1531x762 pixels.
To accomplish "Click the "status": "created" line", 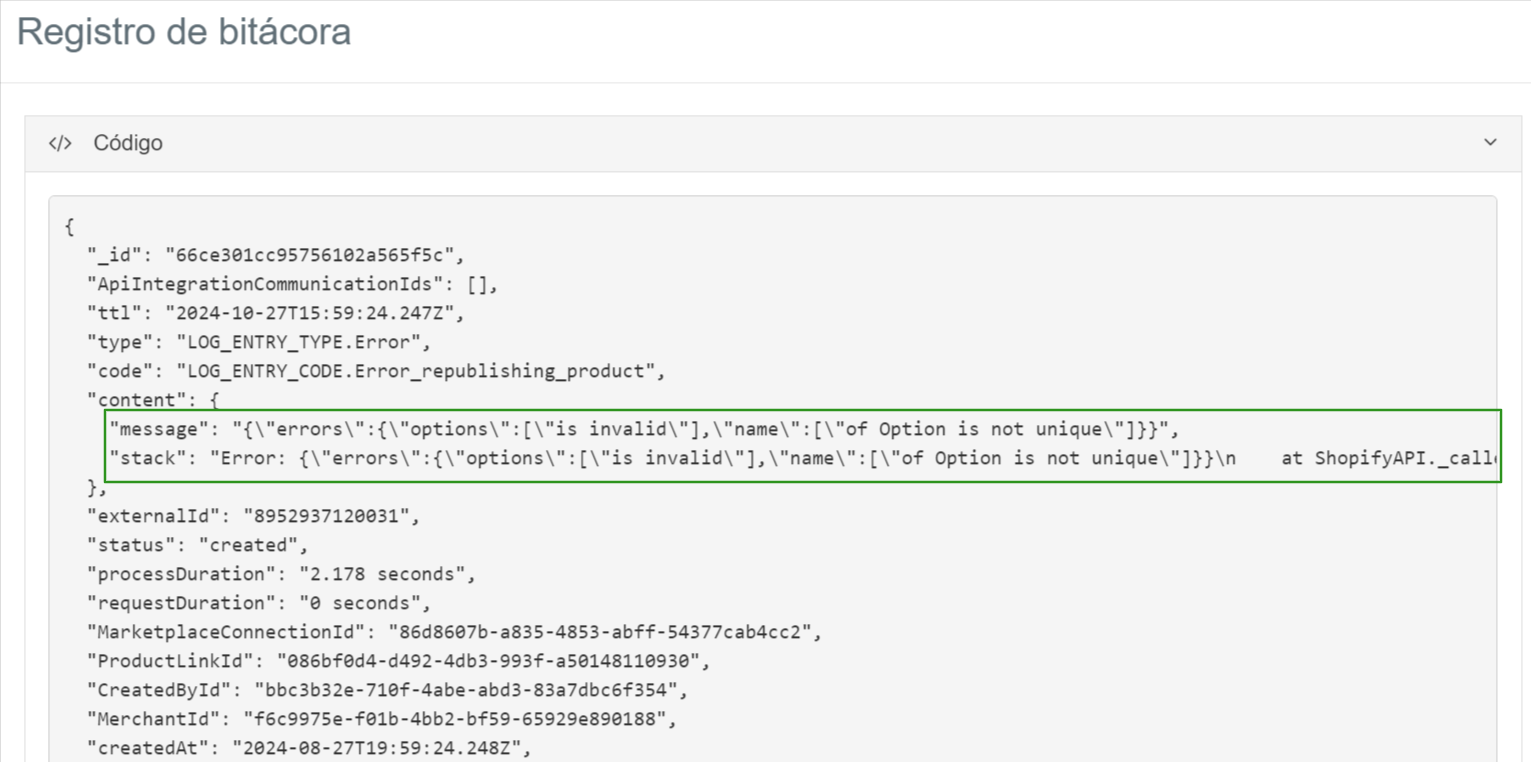I will [196, 546].
